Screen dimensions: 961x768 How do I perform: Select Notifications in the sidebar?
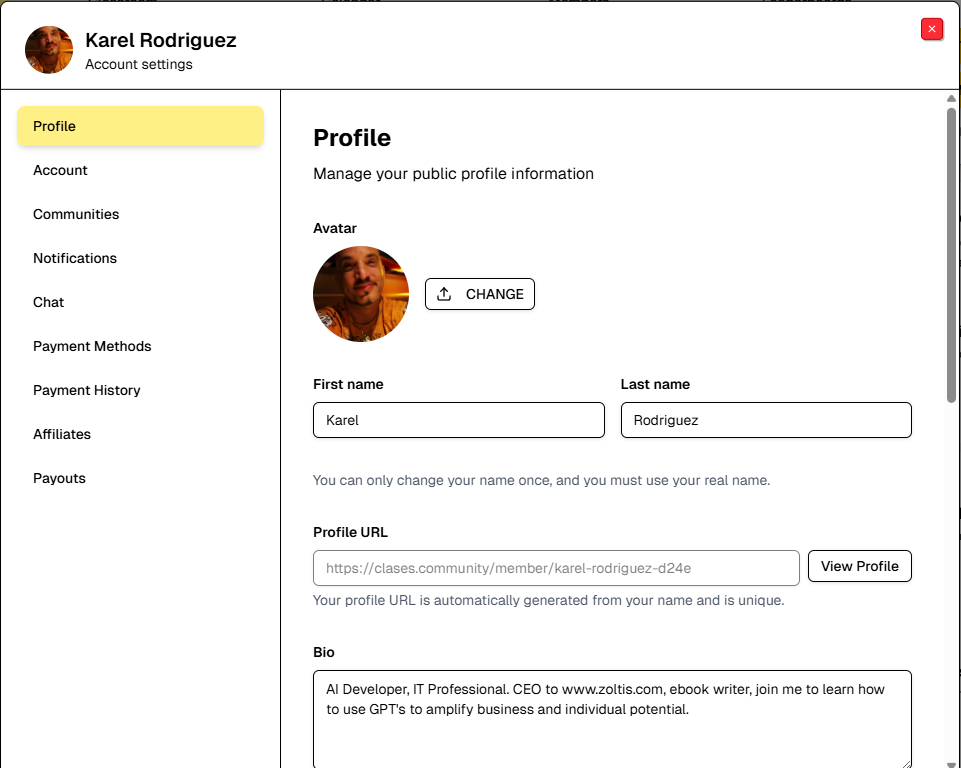coord(75,258)
